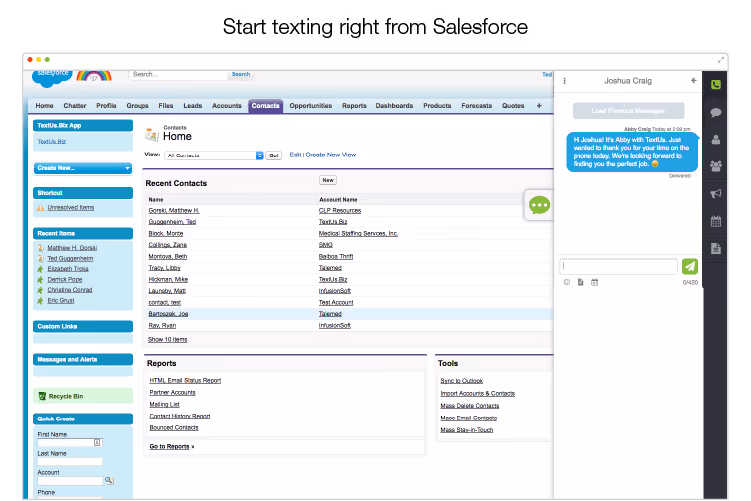This screenshot has height=501, width=751.
Task: Switch to the Home tab
Action: (44, 105)
